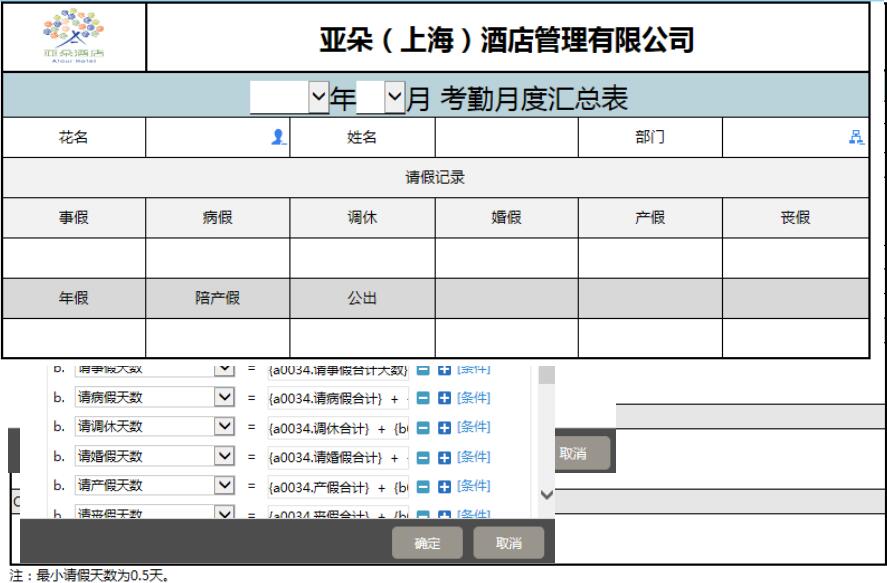Screen dimensions: 887x583
Task: Click the Atour Hotel logo image
Action: [x=74, y=37]
